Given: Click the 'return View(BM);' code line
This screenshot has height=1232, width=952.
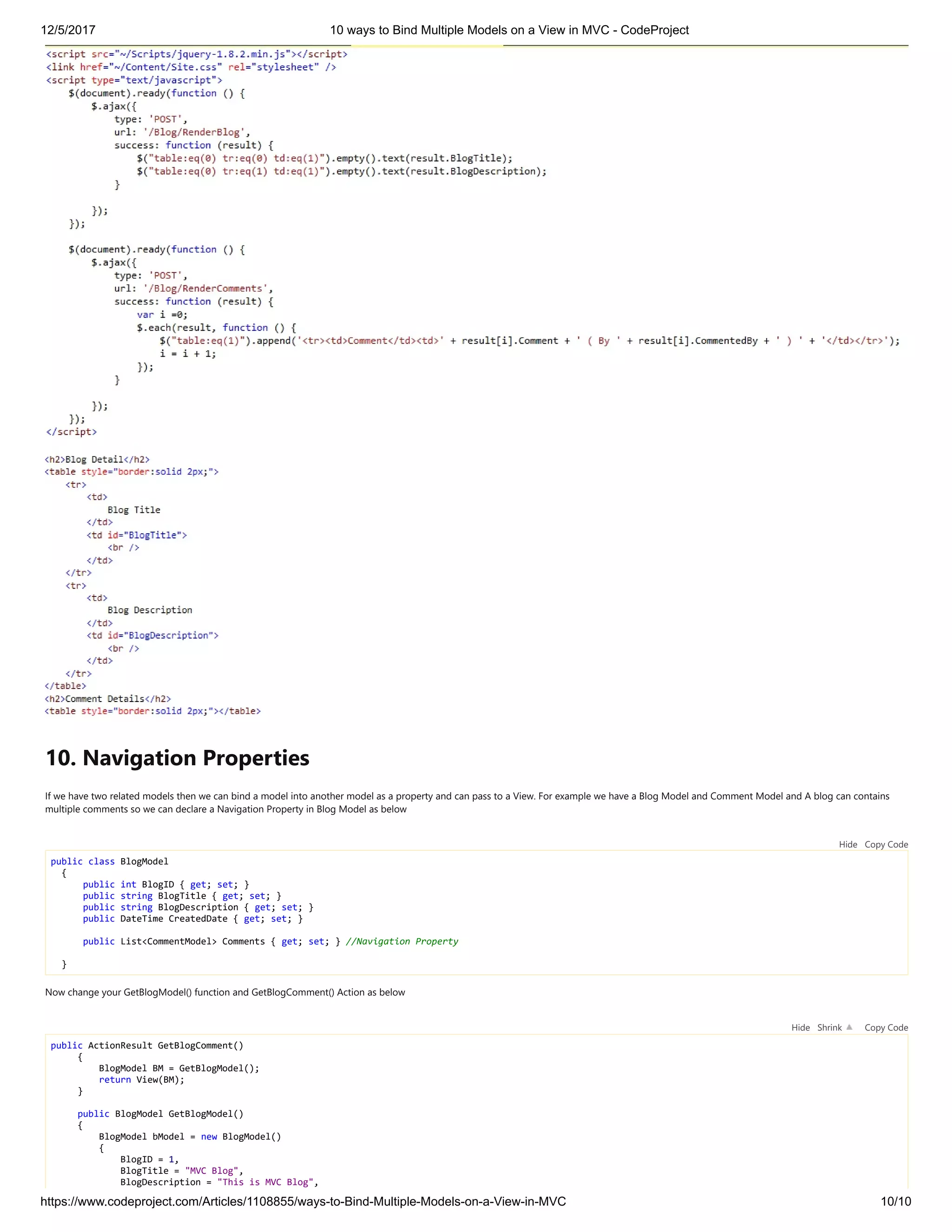Looking at the screenshot, I should pyautogui.click(x=141, y=1079).
